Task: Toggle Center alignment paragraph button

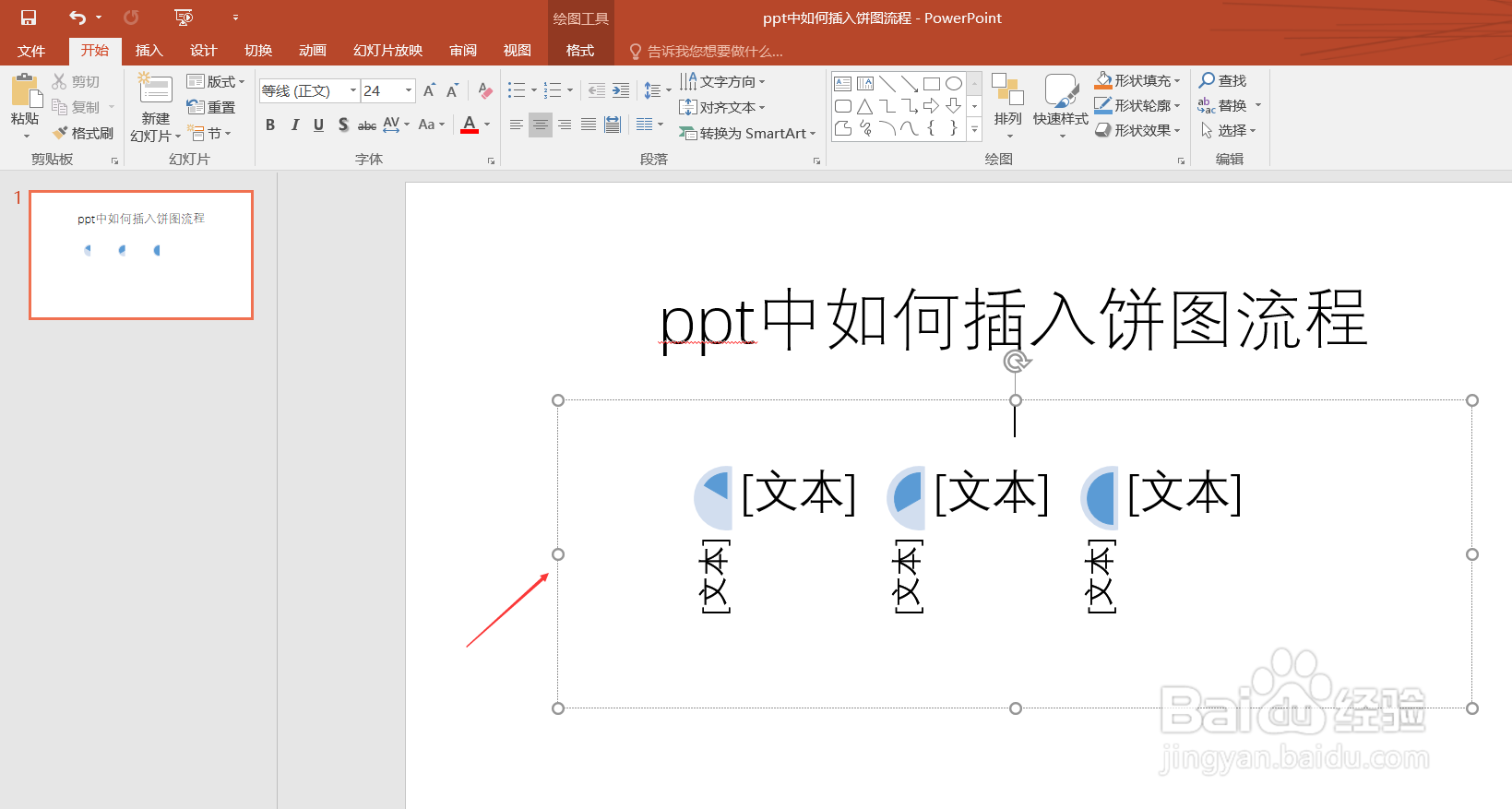Action: 541,125
